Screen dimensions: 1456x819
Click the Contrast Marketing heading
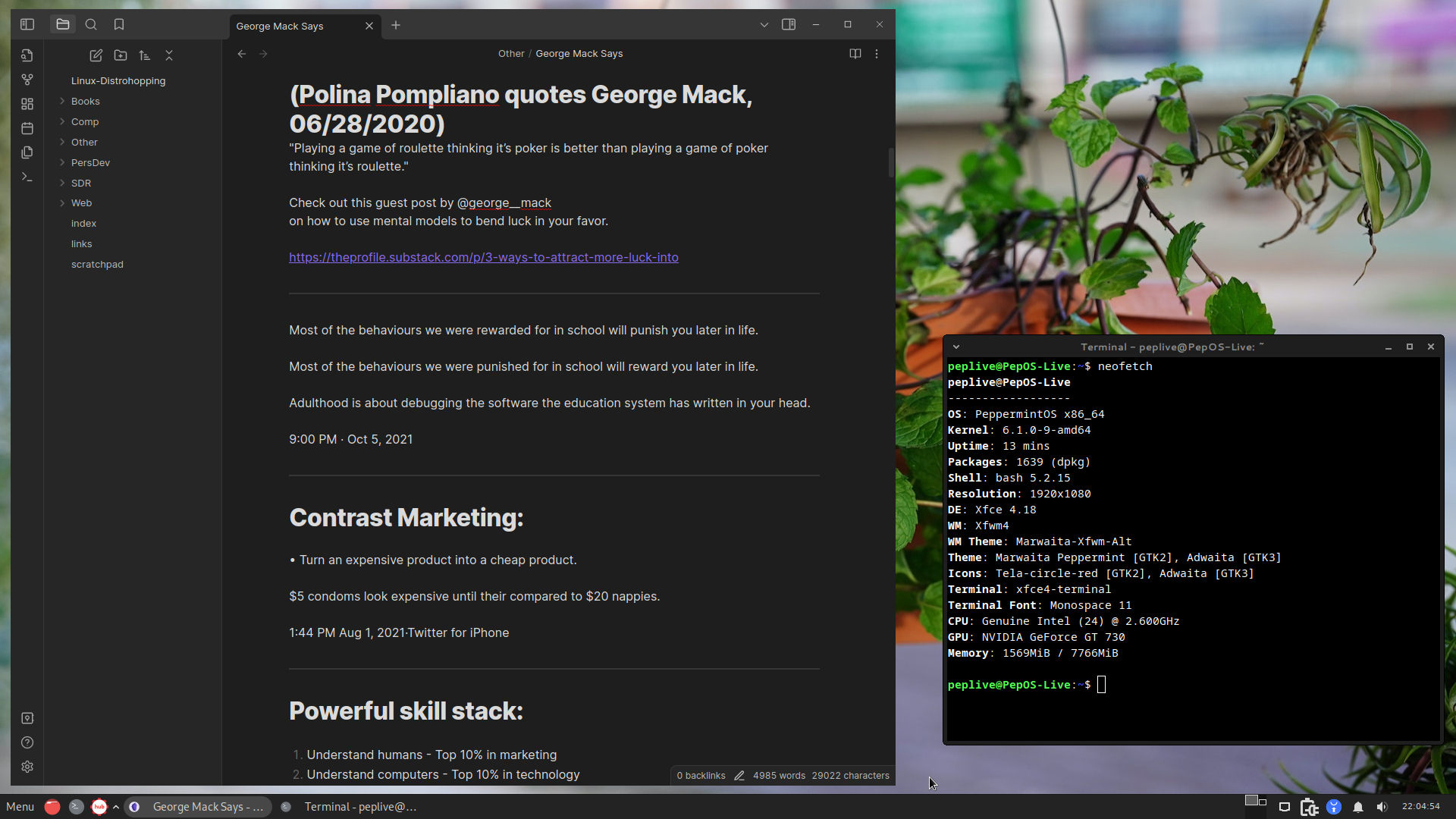[406, 517]
